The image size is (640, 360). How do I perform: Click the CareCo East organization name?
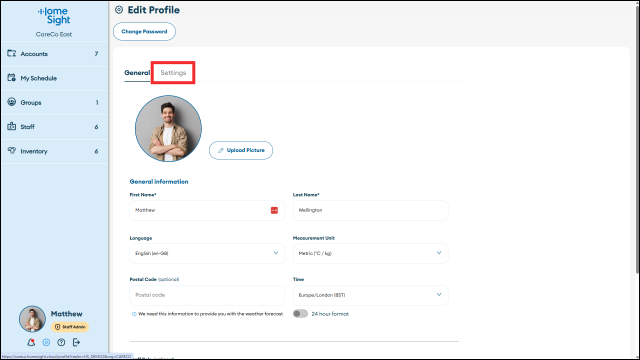point(54,34)
